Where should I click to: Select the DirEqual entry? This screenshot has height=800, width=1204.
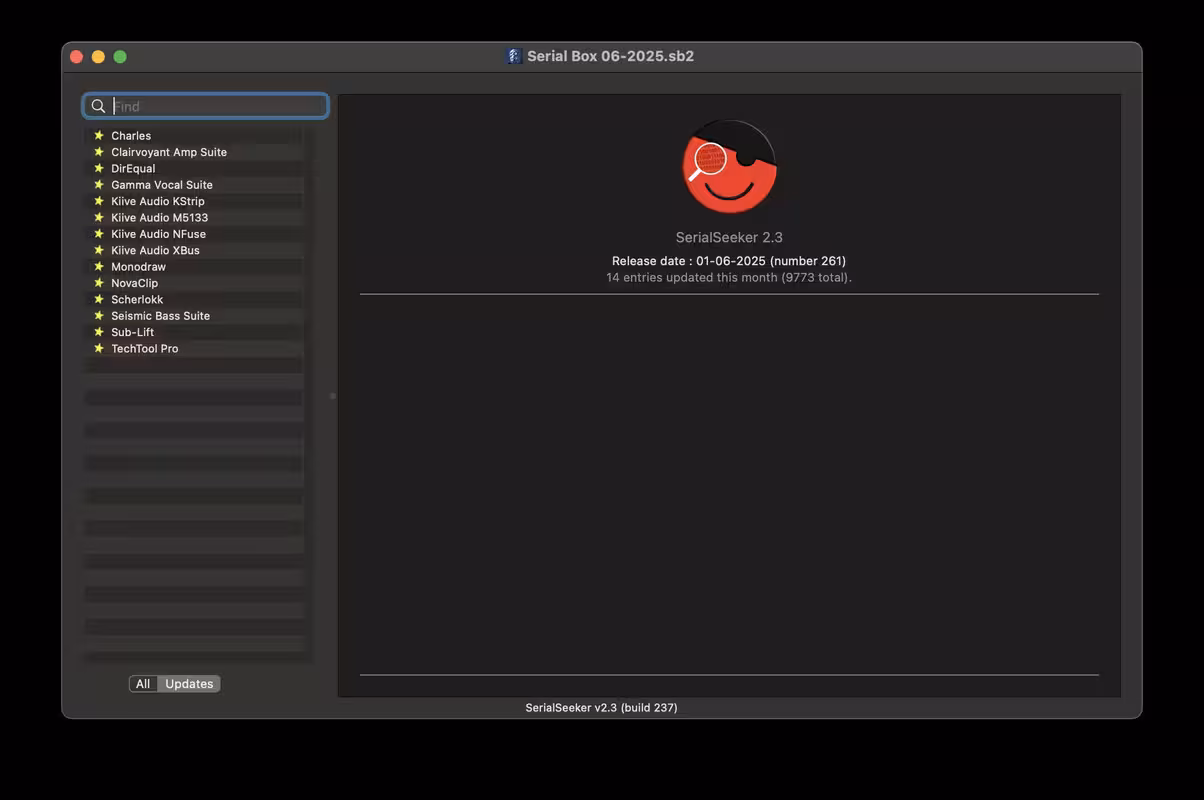[x=195, y=168]
